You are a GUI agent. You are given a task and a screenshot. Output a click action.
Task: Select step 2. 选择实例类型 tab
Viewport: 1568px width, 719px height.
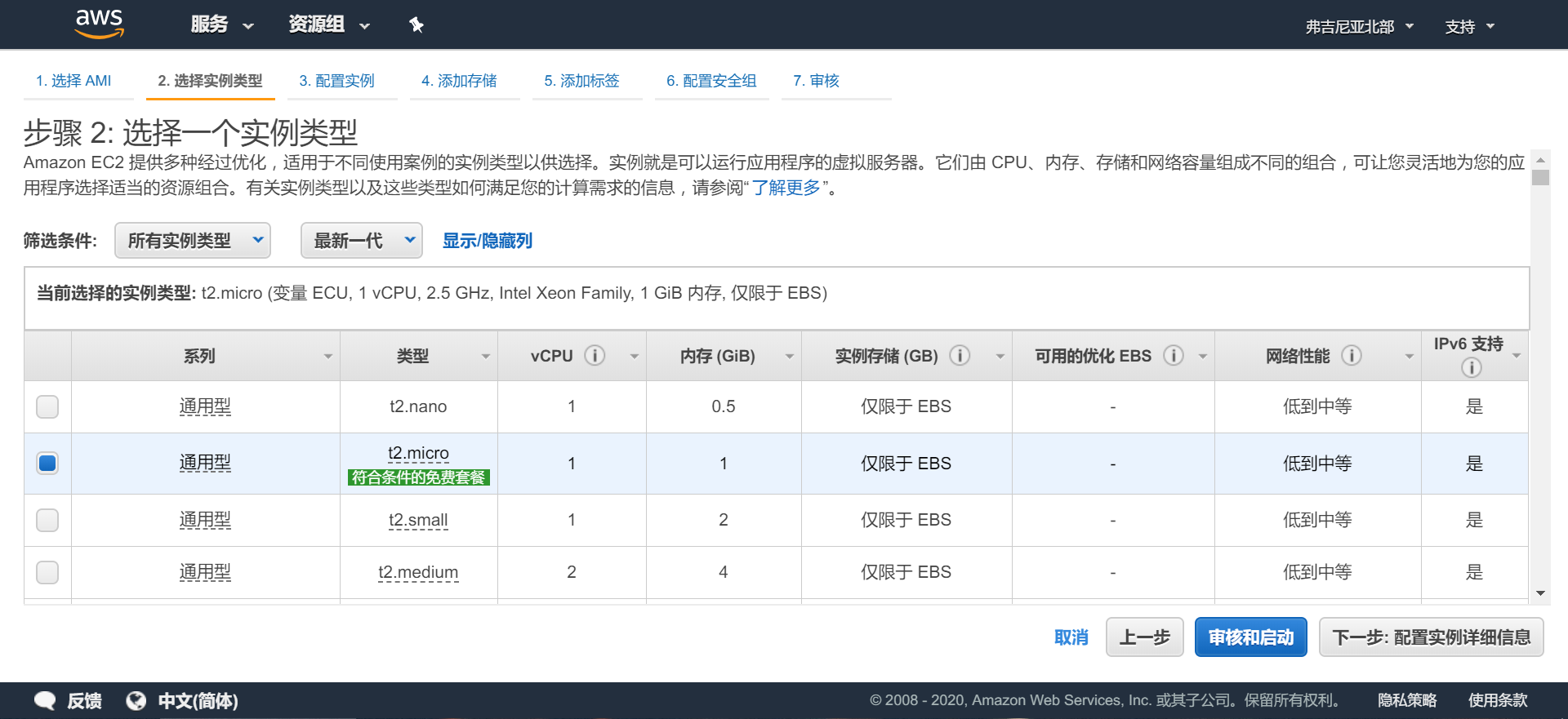pyautogui.click(x=210, y=81)
